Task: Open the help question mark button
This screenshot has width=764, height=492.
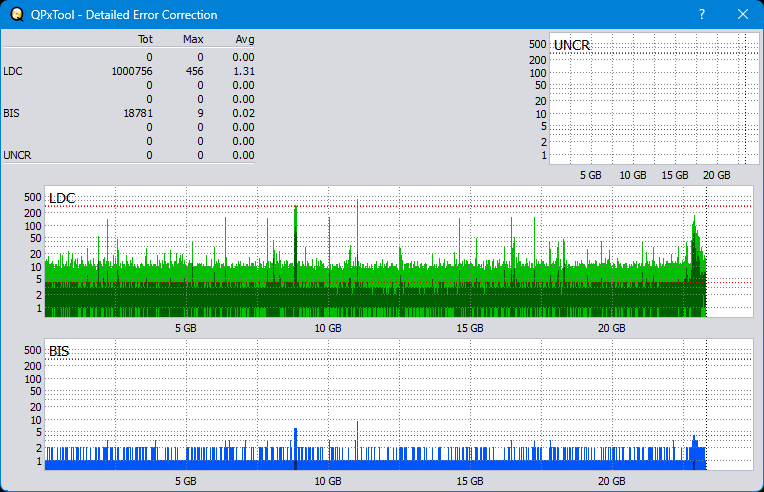Action: tap(702, 15)
